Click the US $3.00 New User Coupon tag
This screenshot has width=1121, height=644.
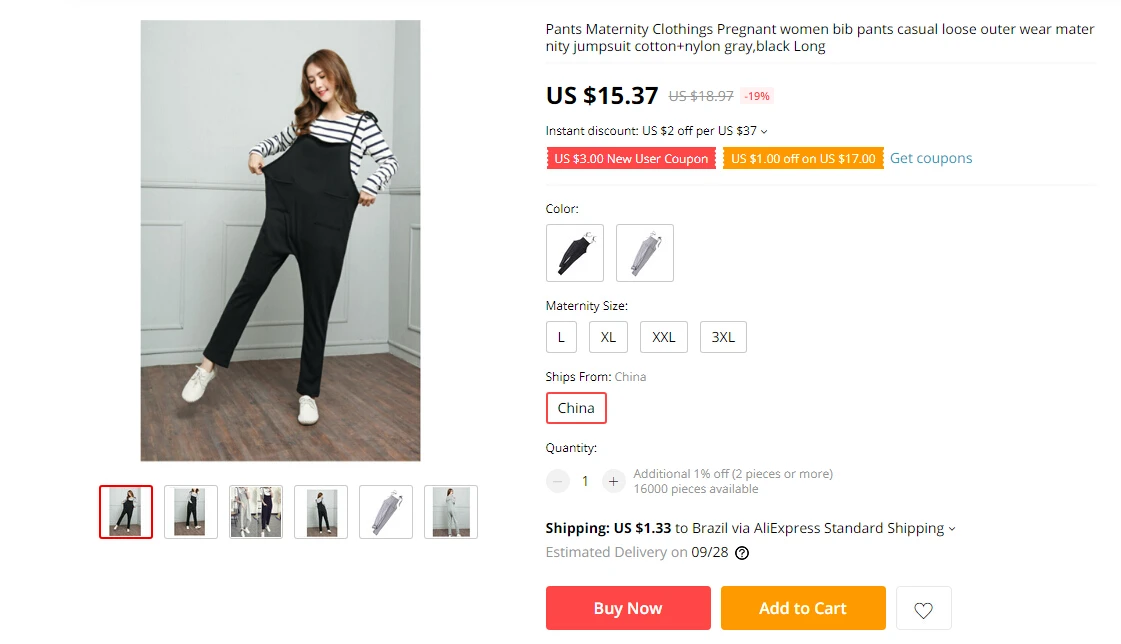click(x=631, y=159)
